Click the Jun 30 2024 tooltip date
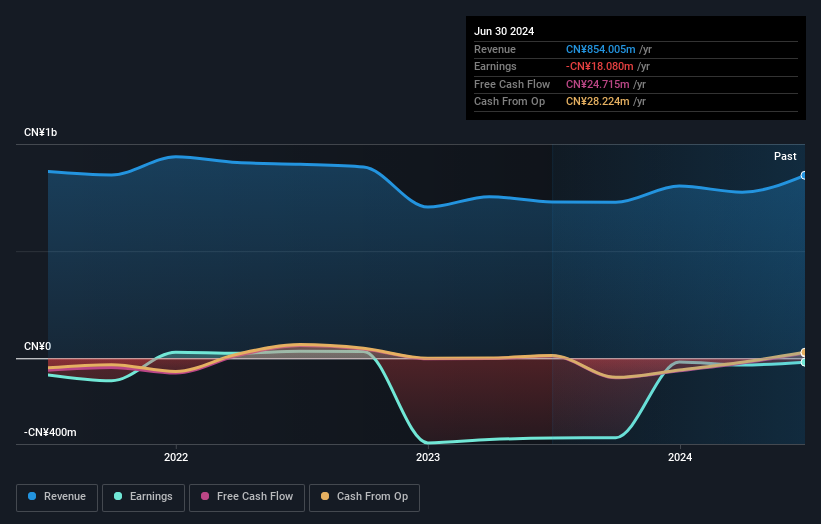This screenshot has height=524, width=821. 504,31
